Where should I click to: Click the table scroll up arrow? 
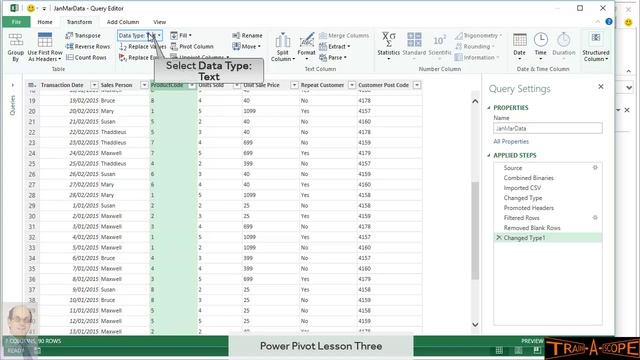tap(475, 101)
